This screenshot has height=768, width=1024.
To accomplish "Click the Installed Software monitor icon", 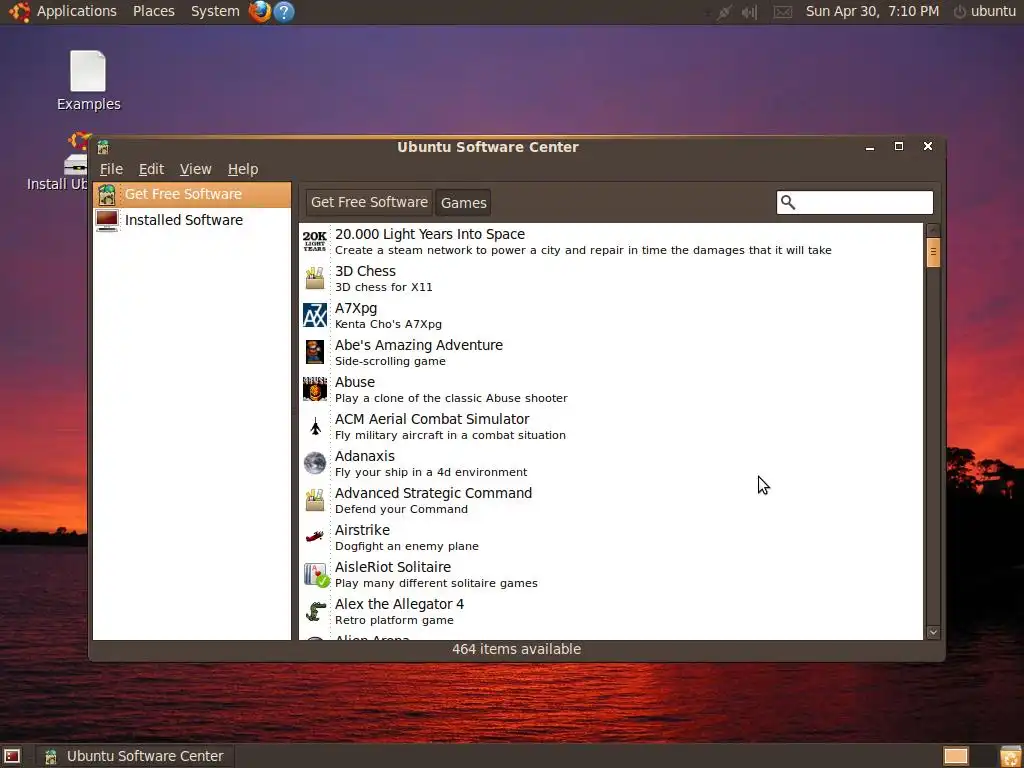I will 106,220.
